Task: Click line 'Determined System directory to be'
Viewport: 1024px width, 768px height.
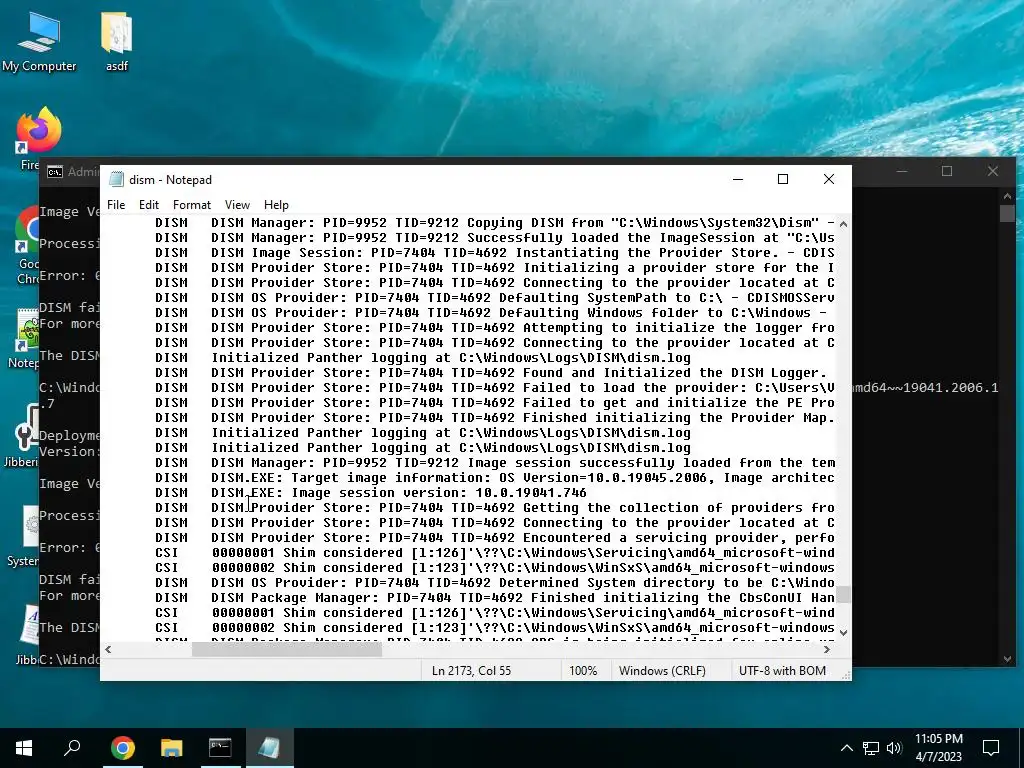Action: tap(522, 583)
